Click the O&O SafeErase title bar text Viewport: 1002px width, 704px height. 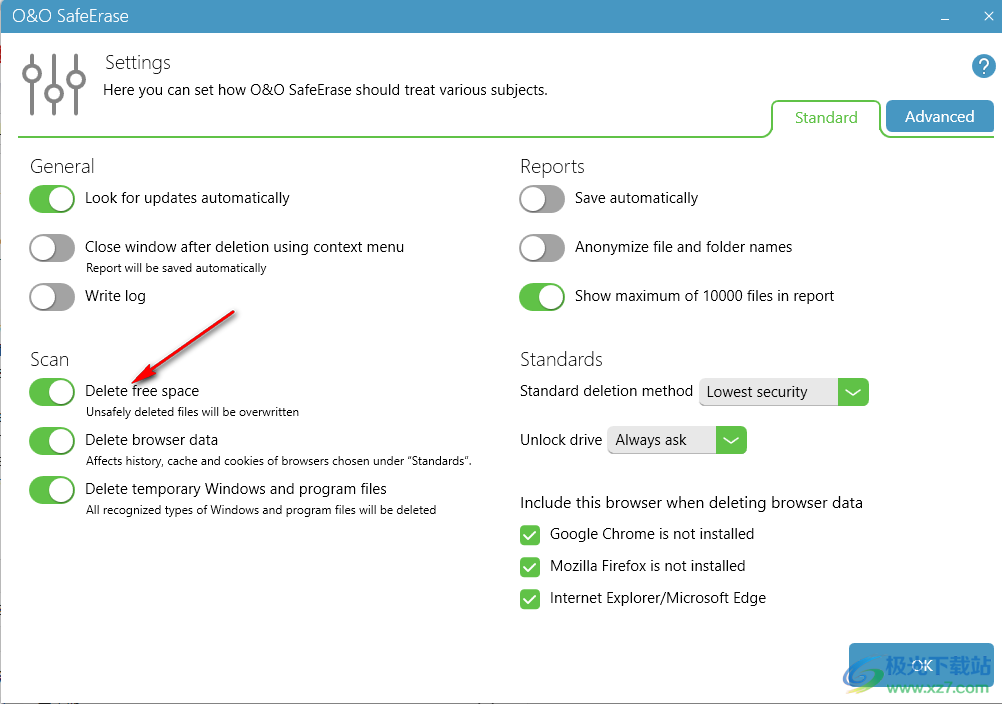pyautogui.click(x=70, y=16)
